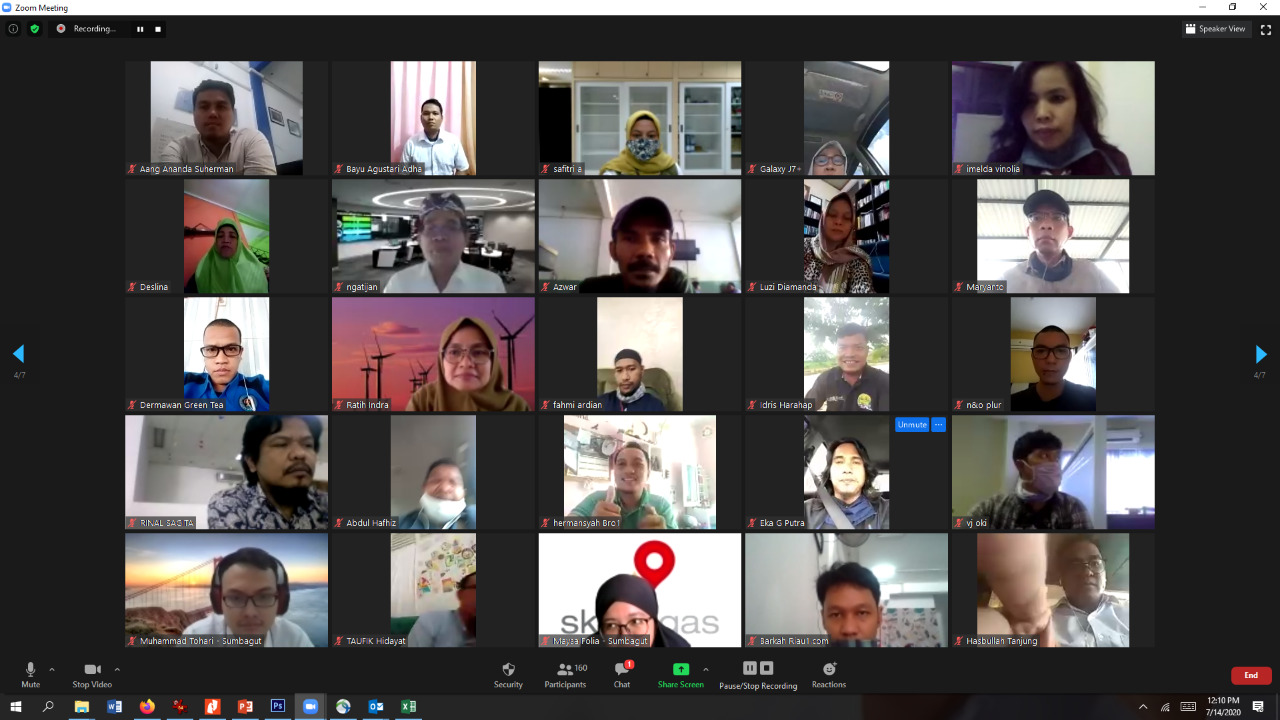Enter full screen mode using top-right icon
The width and height of the screenshot is (1280, 720).
pyautogui.click(x=1265, y=29)
